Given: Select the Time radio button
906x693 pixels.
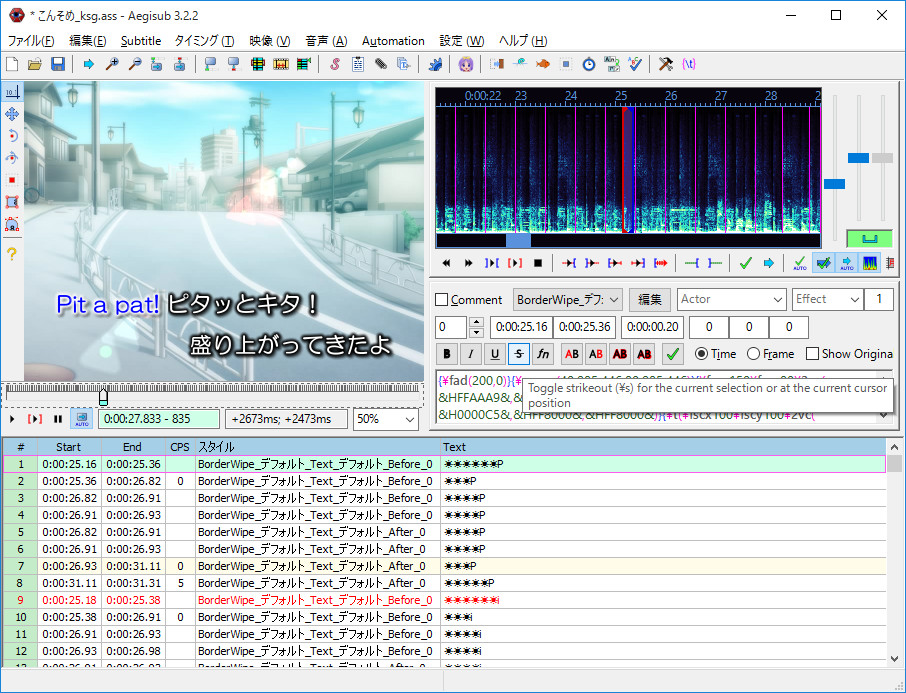Looking at the screenshot, I should pyautogui.click(x=701, y=354).
